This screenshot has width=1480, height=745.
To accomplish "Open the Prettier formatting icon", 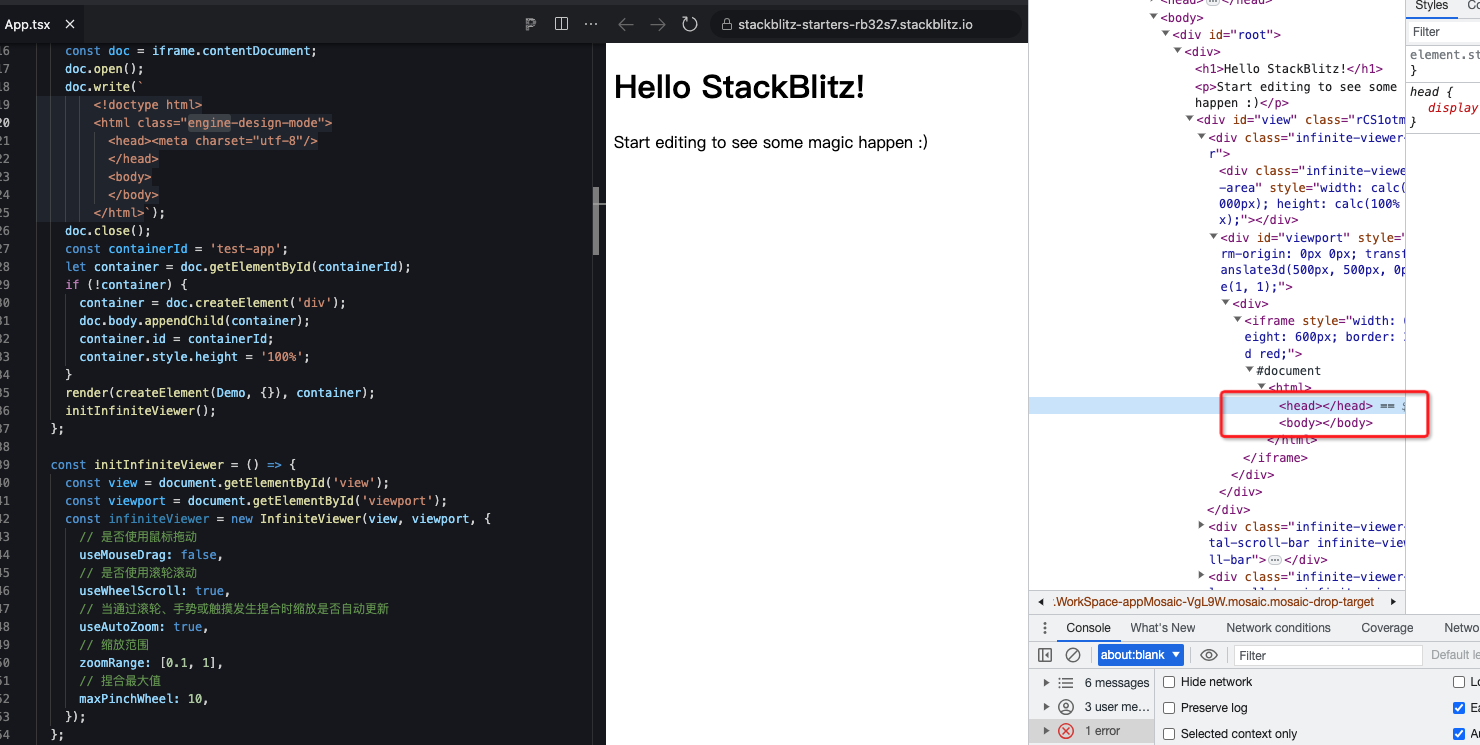I will [530, 24].
